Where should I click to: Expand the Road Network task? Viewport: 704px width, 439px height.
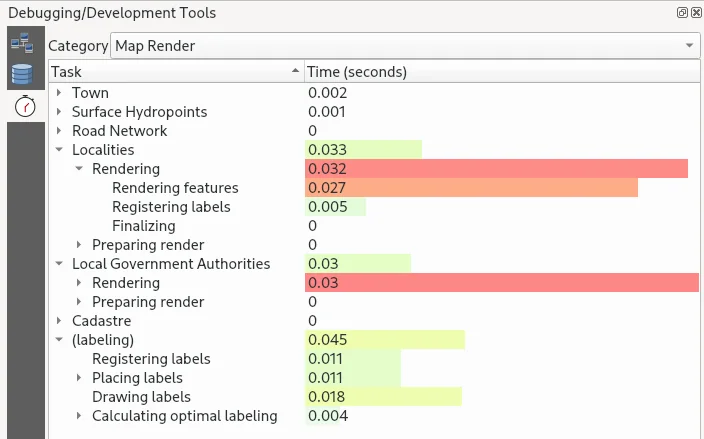pos(59,131)
